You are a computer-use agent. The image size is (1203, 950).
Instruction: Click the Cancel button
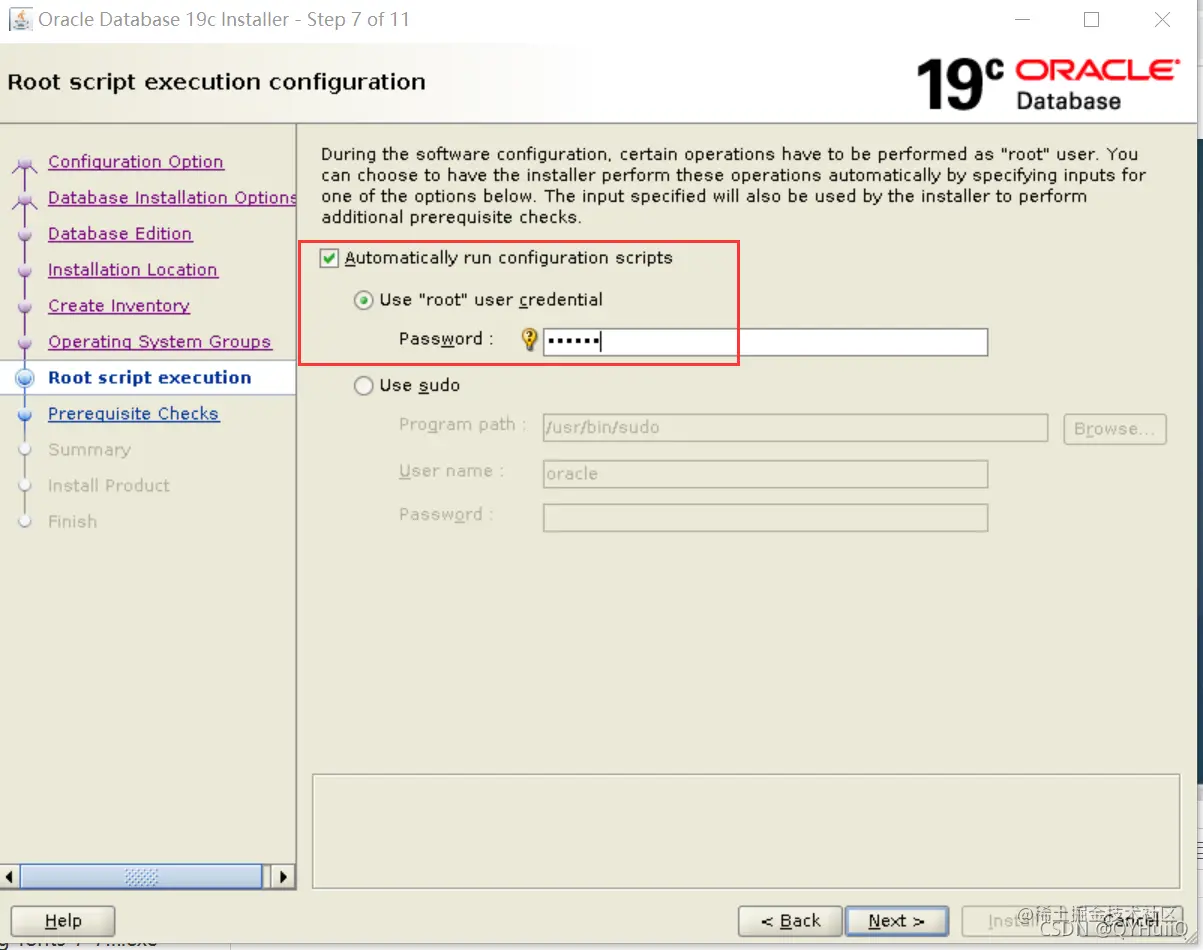pyautogui.click(x=1131, y=921)
